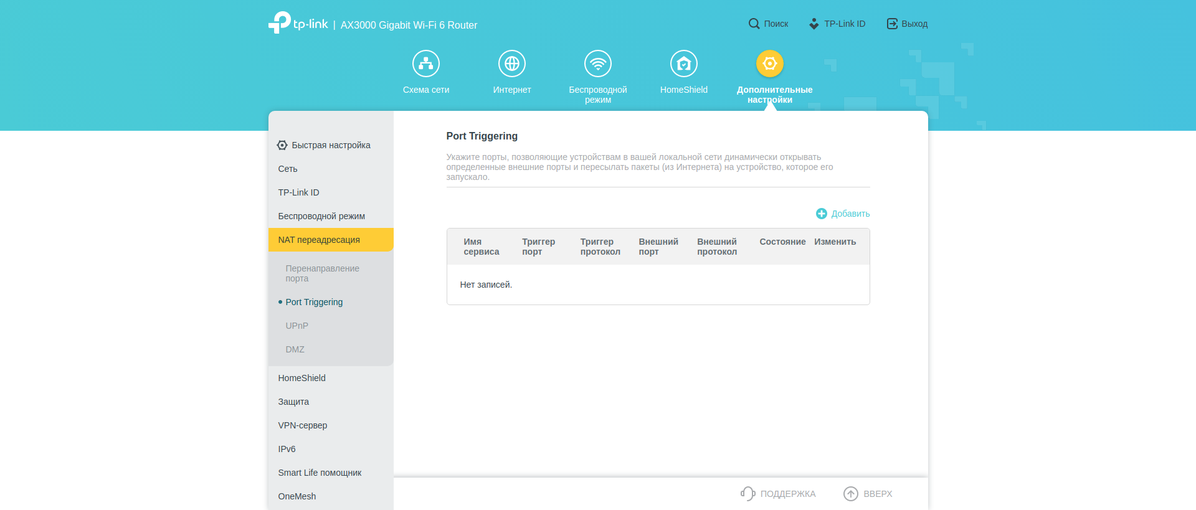Open the Internet globe icon
Viewport: 1196px width, 510px height.
point(512,64)
